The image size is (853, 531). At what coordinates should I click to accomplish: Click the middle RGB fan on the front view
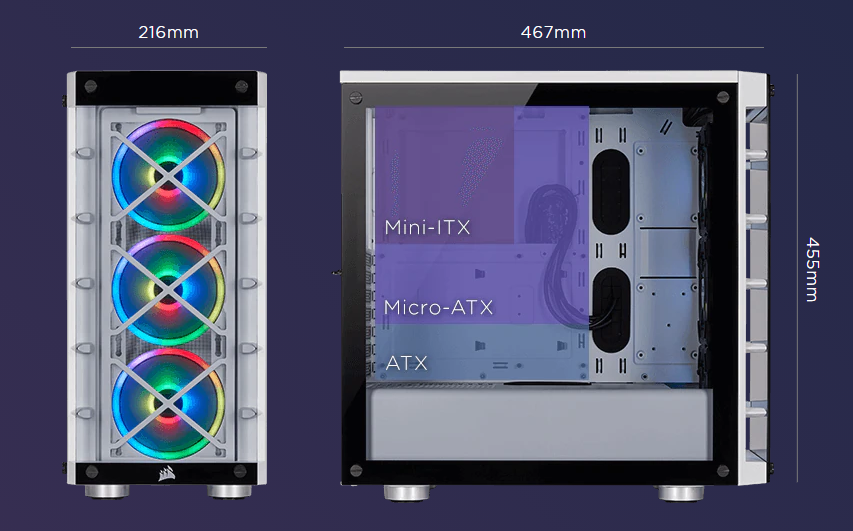click(x=169, y=290)
